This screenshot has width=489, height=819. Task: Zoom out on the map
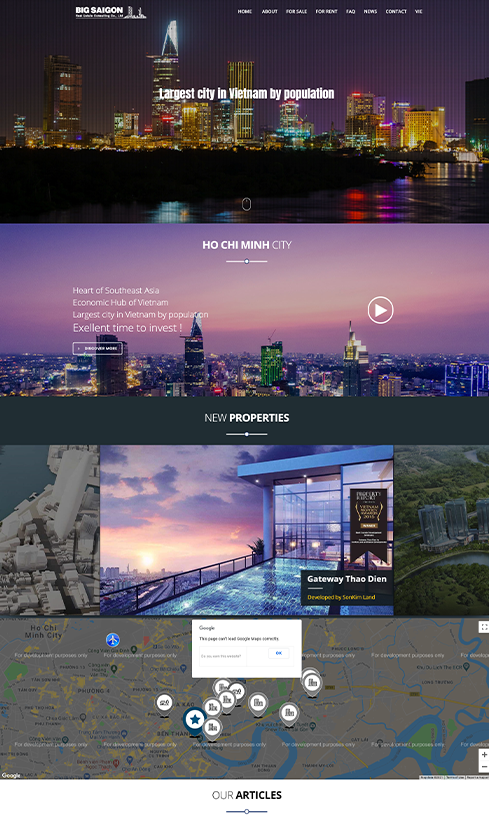pyautogui.click(x=484, y=766)
